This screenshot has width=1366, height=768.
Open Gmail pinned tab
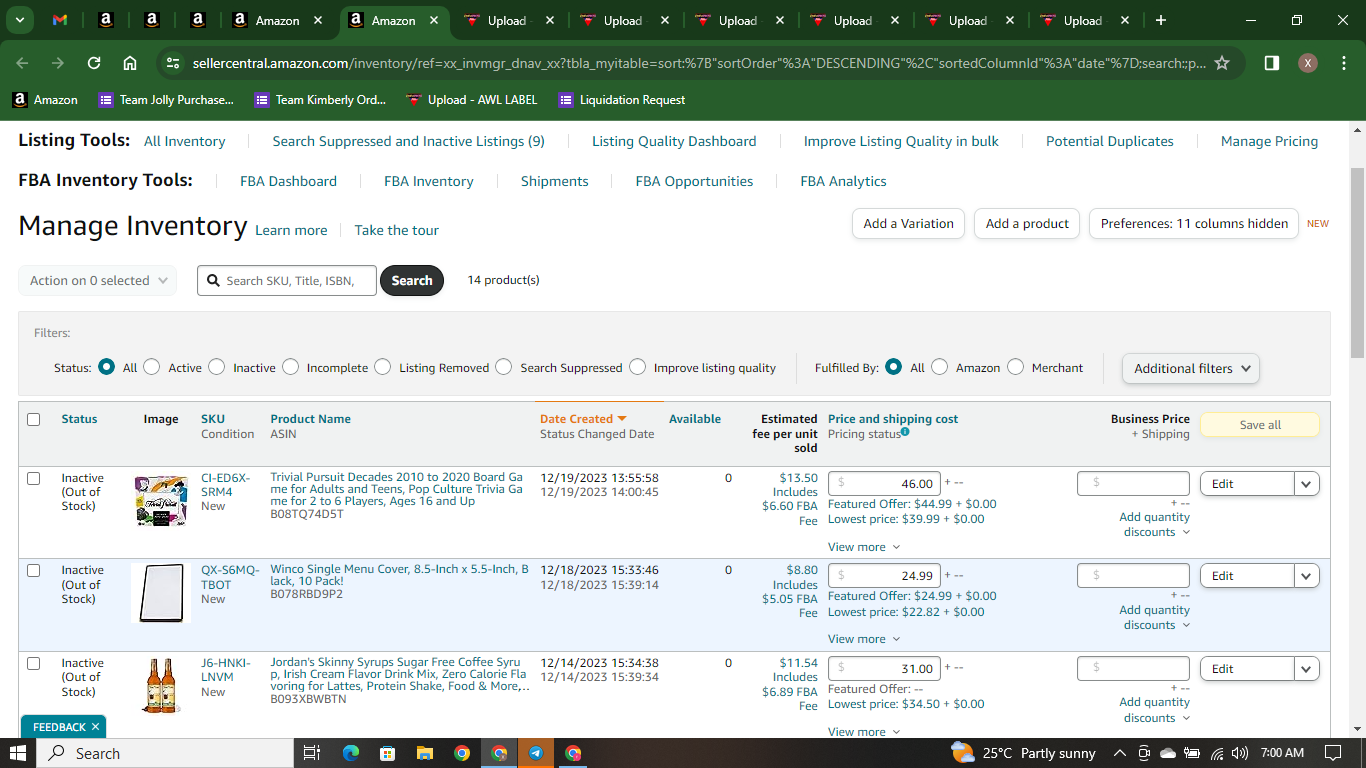point(60,20)
